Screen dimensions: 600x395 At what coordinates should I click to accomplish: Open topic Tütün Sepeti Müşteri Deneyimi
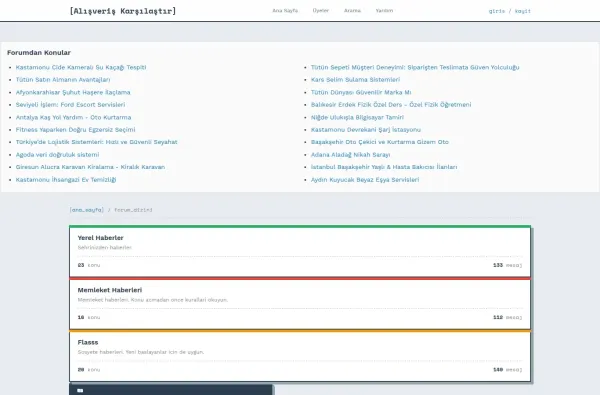(x=415, y=67)
